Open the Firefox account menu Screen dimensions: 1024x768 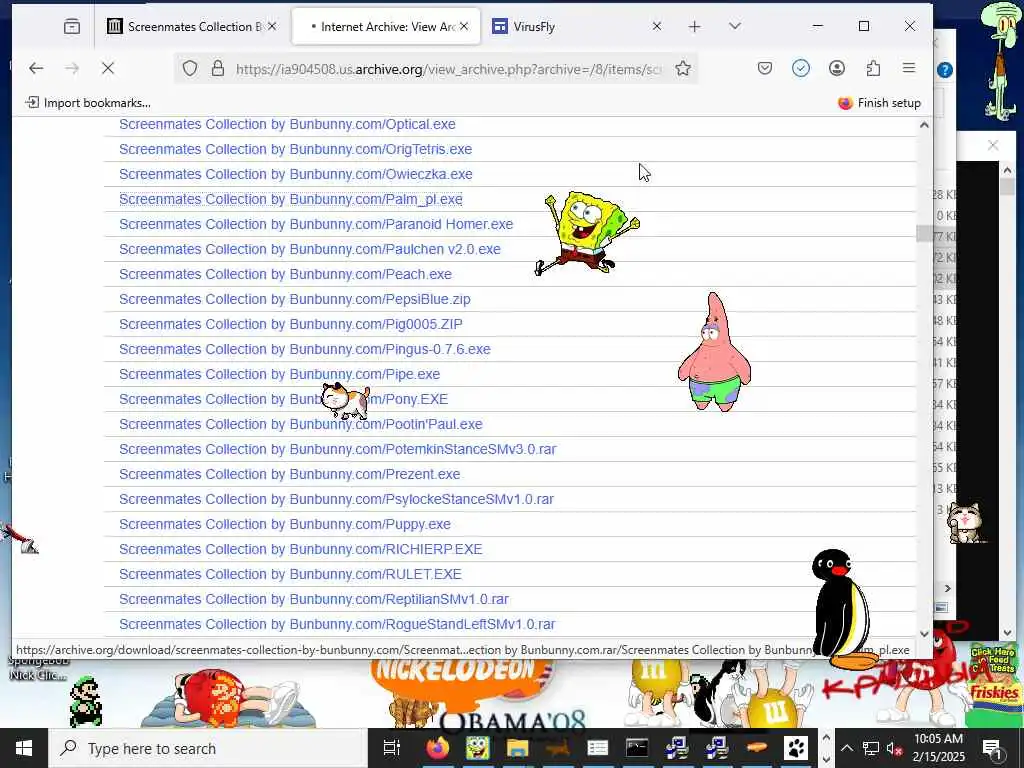(x=837, y=68)
